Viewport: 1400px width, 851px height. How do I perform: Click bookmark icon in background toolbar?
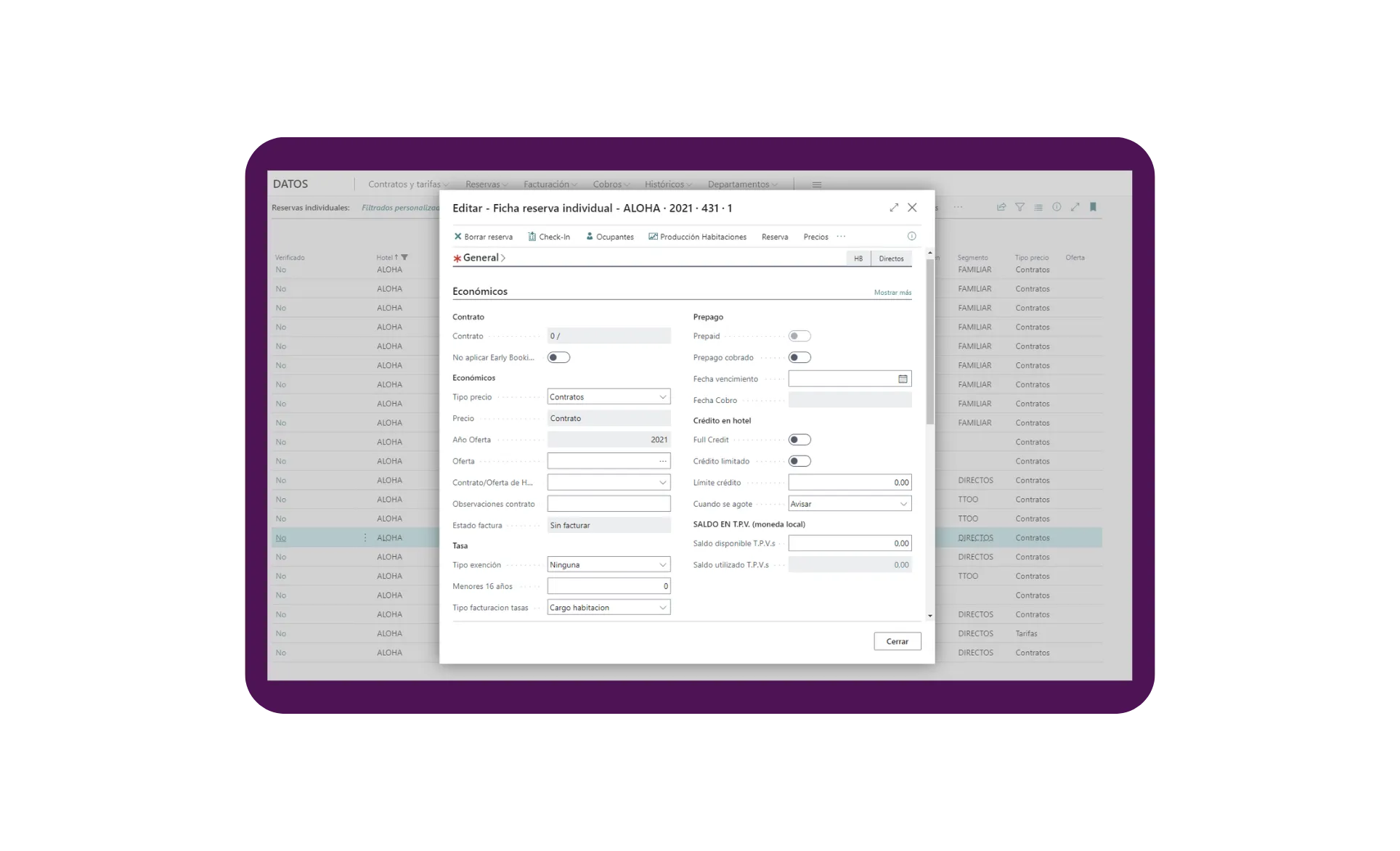1093,208
